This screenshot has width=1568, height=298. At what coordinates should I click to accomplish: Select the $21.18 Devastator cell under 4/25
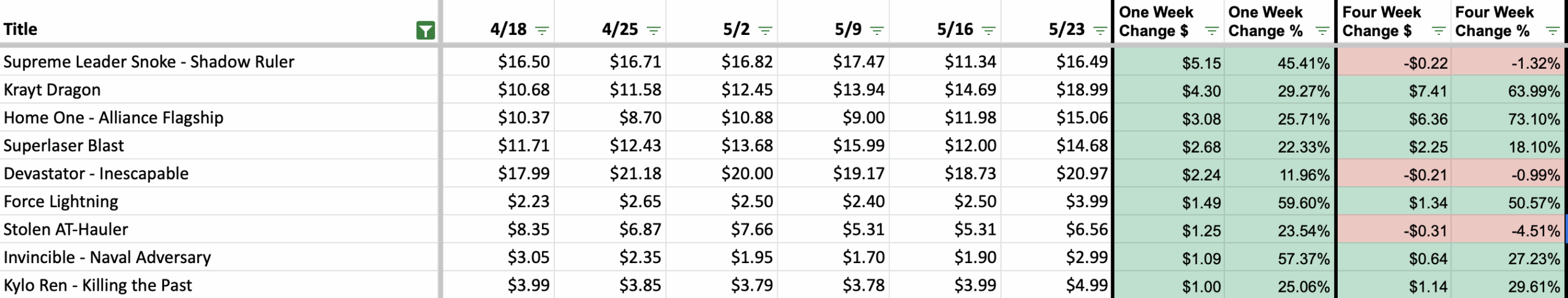coord(610,174)
